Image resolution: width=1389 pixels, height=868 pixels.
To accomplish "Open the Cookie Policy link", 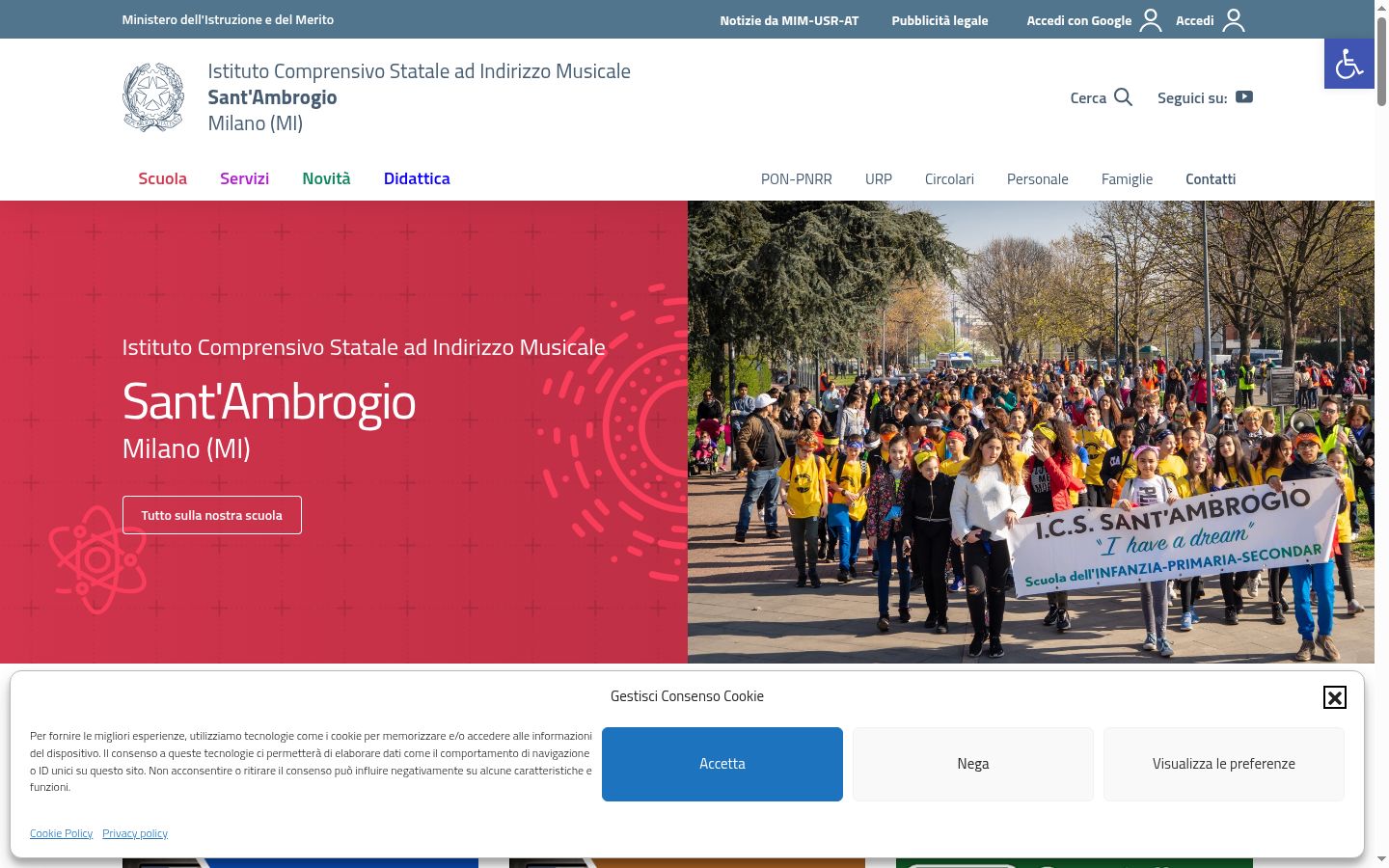I will (x=62, y=833).
